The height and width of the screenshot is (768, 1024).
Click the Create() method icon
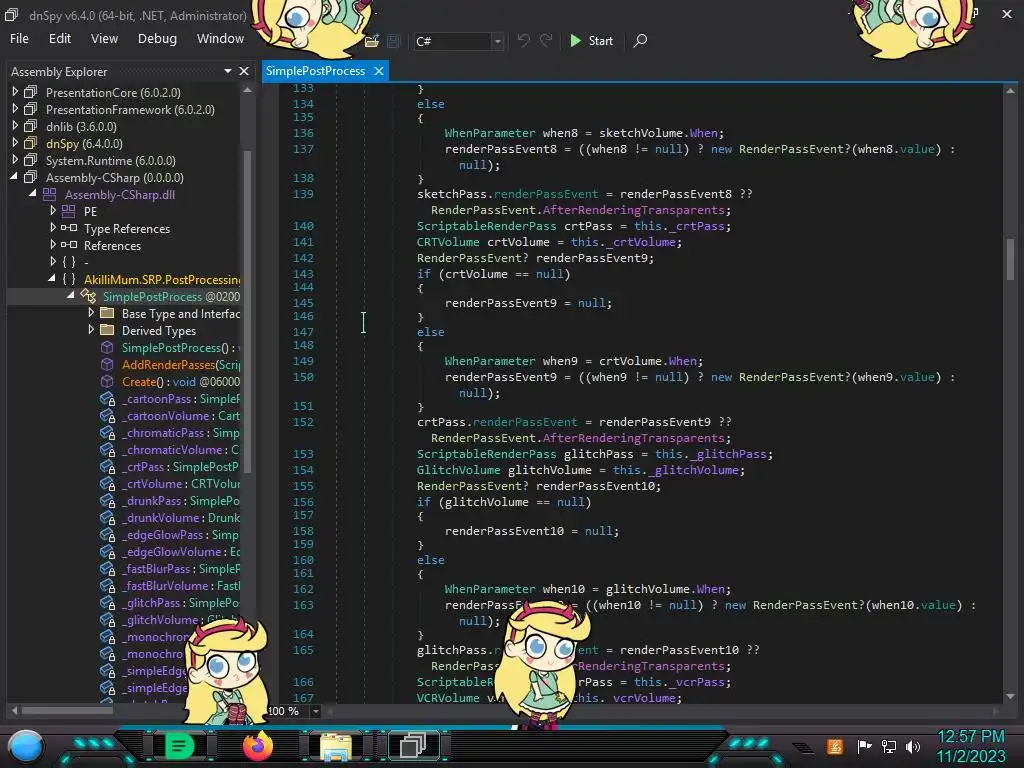click(107, 381)
